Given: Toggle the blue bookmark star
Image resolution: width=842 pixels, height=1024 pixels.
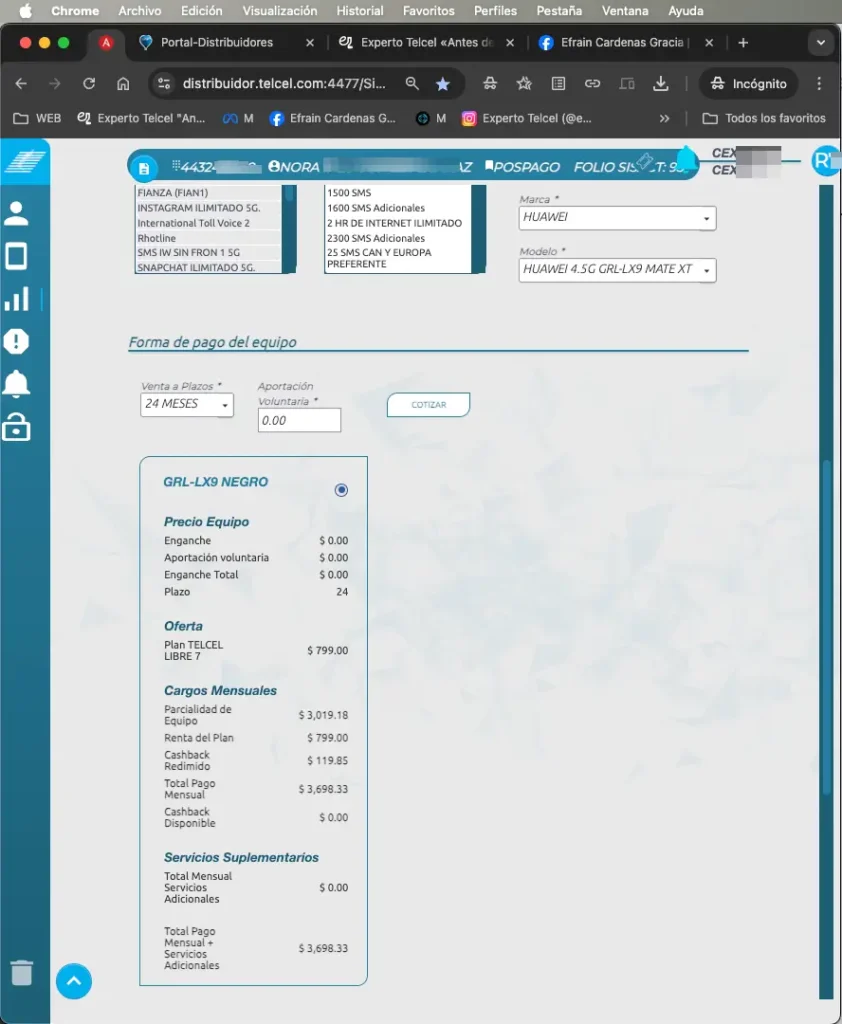Looking at the screenshot, I should coord(443,84).
